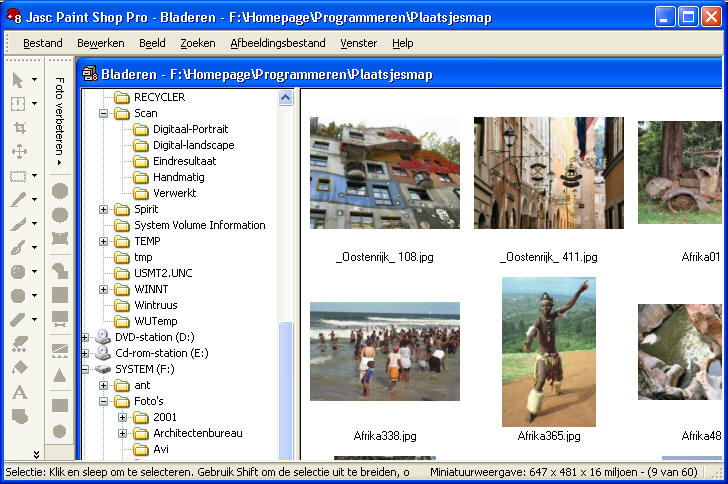The image size is (728, 484).
Task: Open the Bestand menu
Action: 43,43
